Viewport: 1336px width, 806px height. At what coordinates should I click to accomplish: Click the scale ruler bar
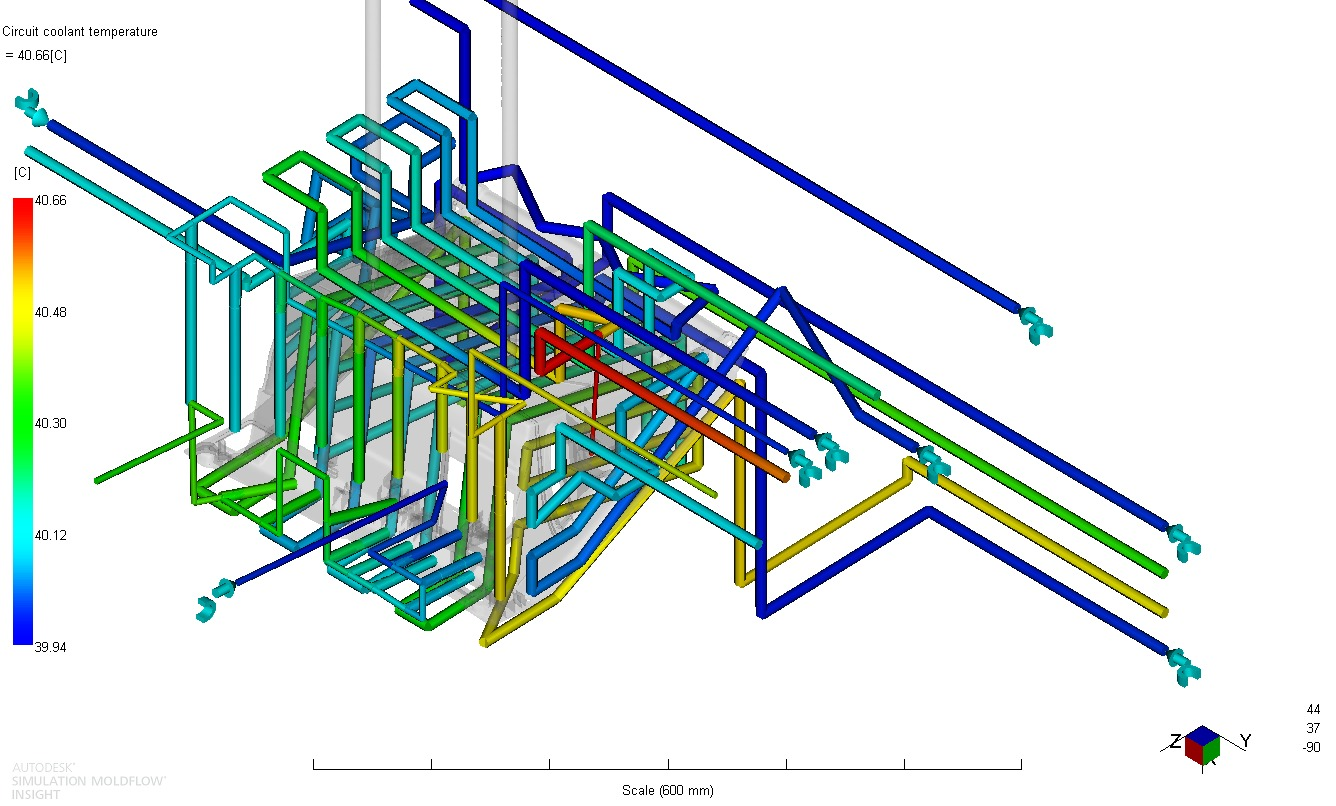point(667,764)
